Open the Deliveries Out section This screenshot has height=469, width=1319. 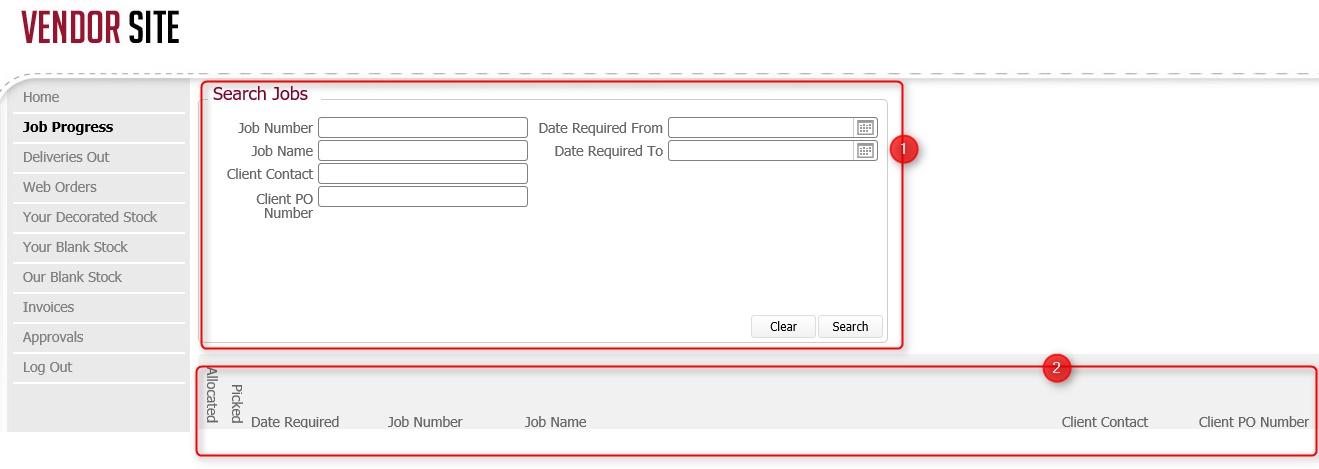coord(66,157)
